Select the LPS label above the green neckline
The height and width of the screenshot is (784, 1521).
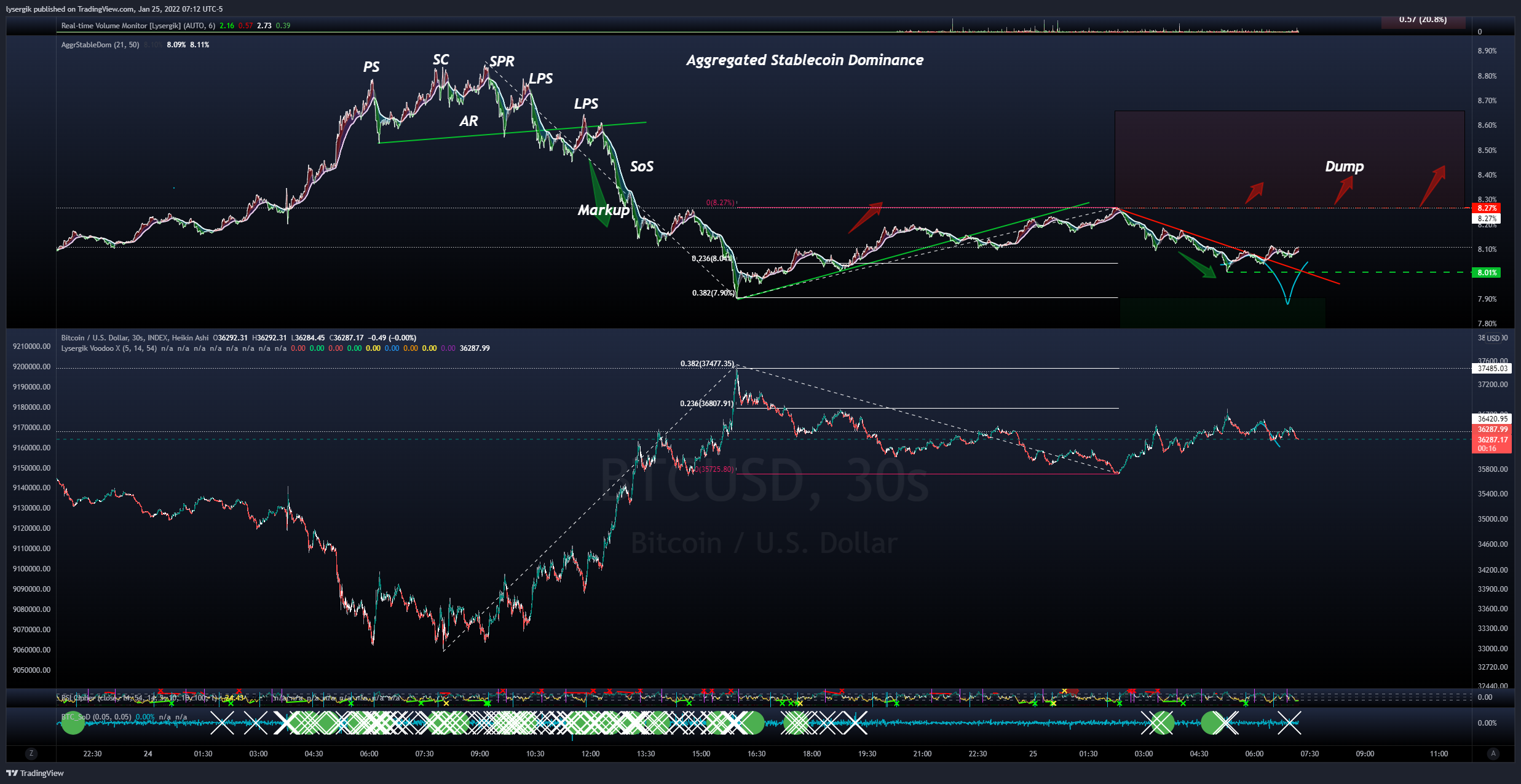[586, 104]
